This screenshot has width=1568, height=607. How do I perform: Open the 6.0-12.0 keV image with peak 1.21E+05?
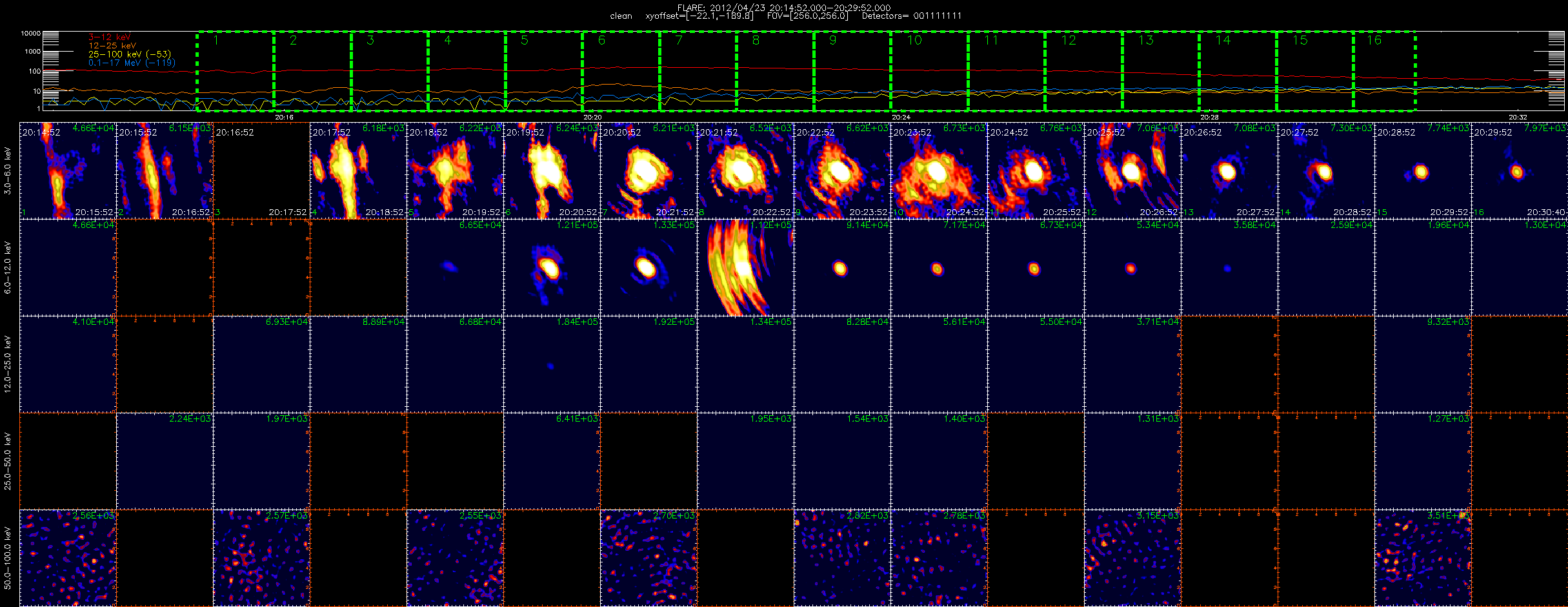552,267
